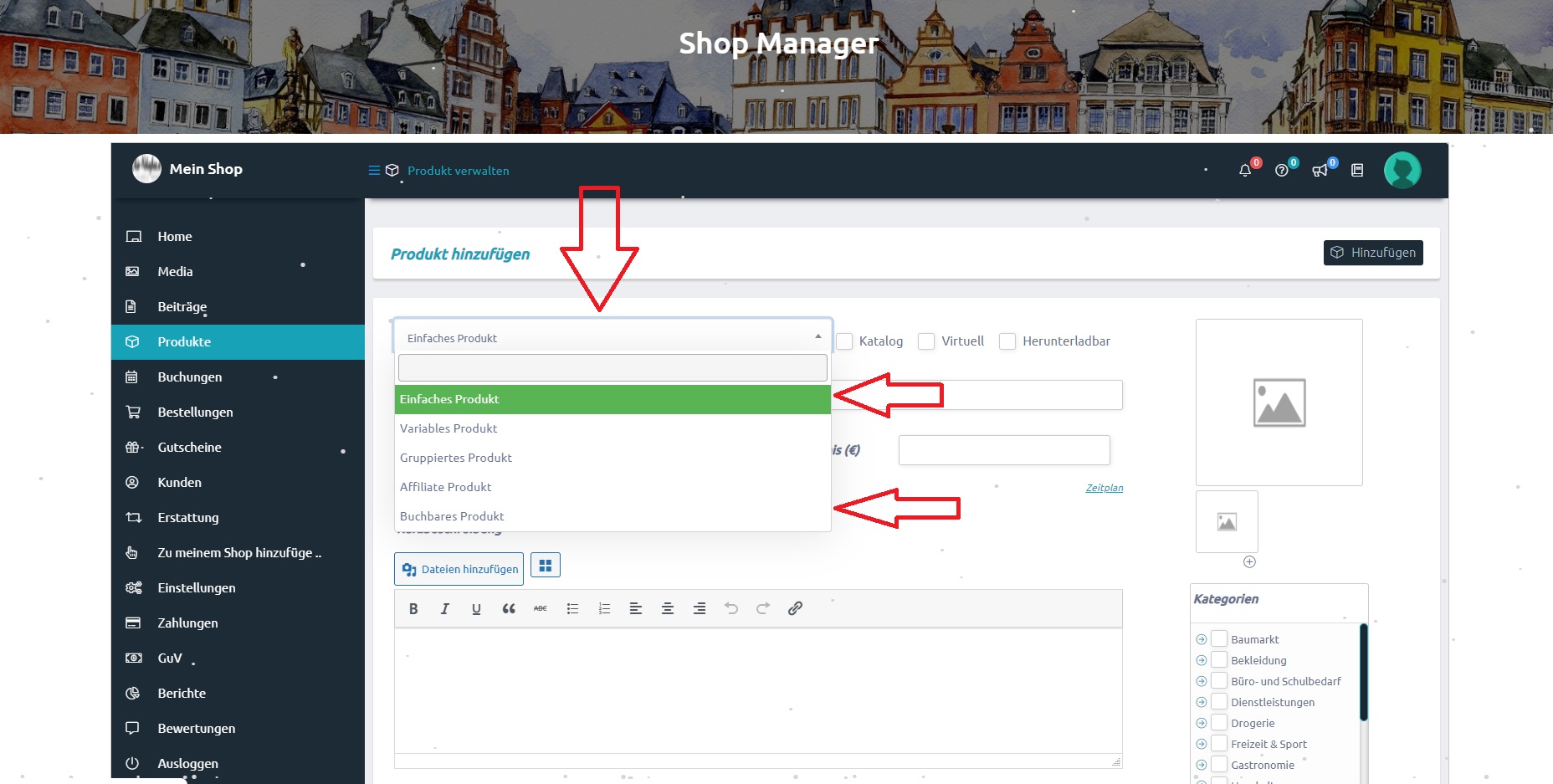1553x784 pixels.
Task: Center align editor text
Action: click(668, 608)
